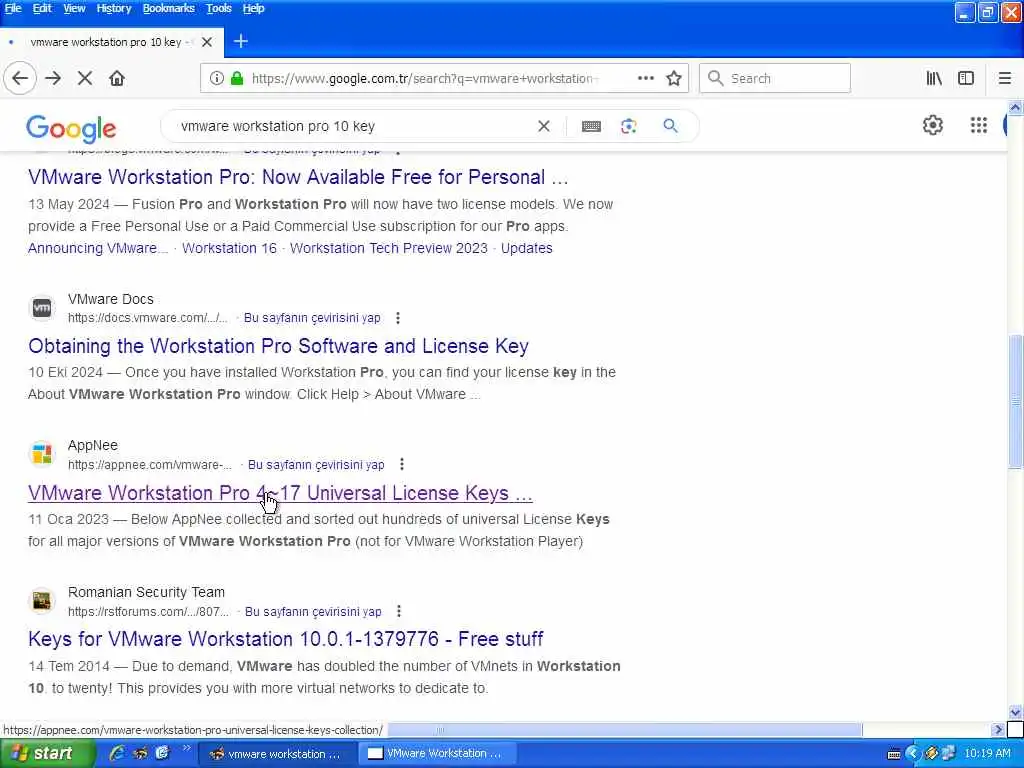
Task: Go to Google home via the logo
Action: pos(71,129)
